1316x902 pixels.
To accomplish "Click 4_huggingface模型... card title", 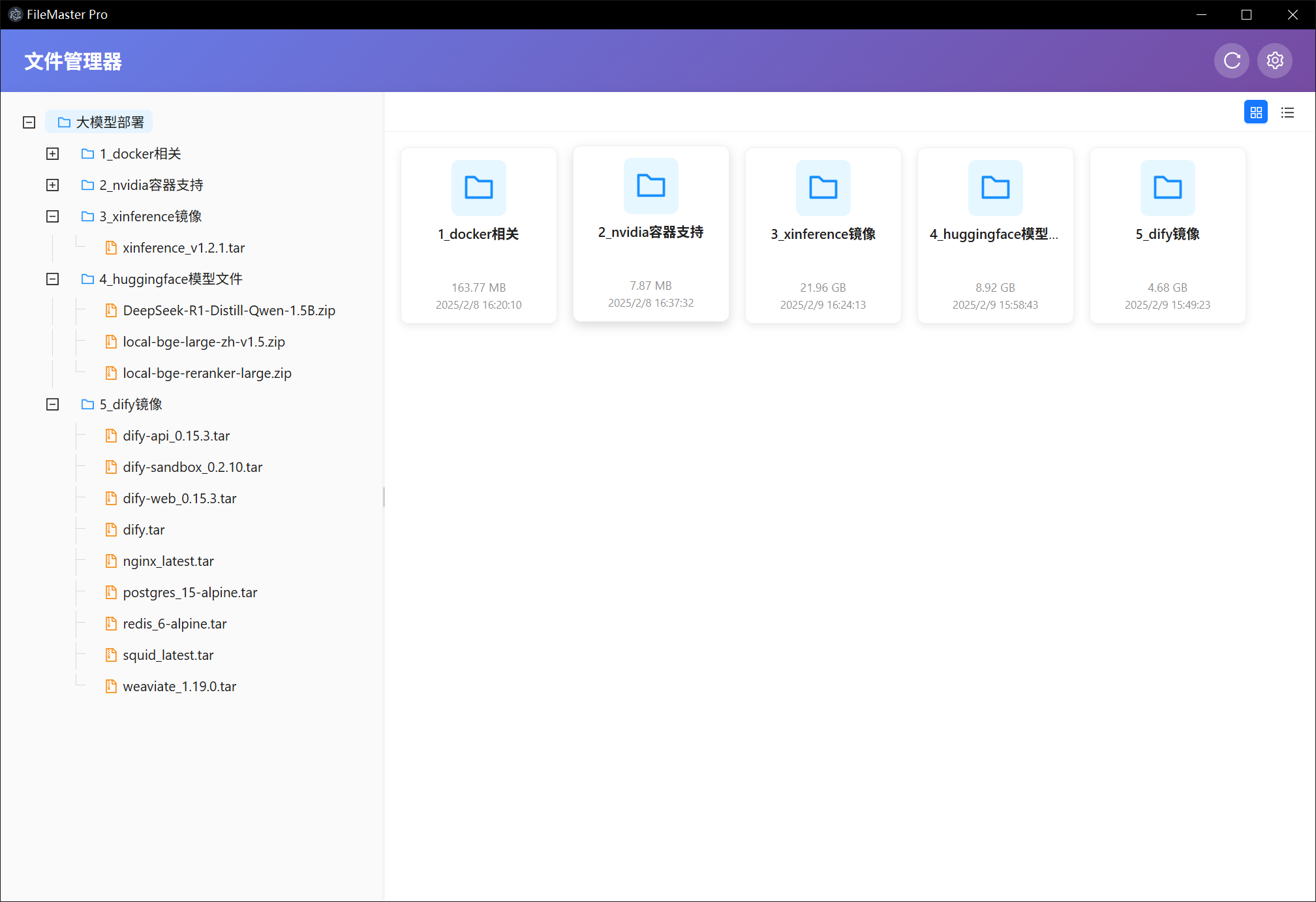I will click(994, 234).
